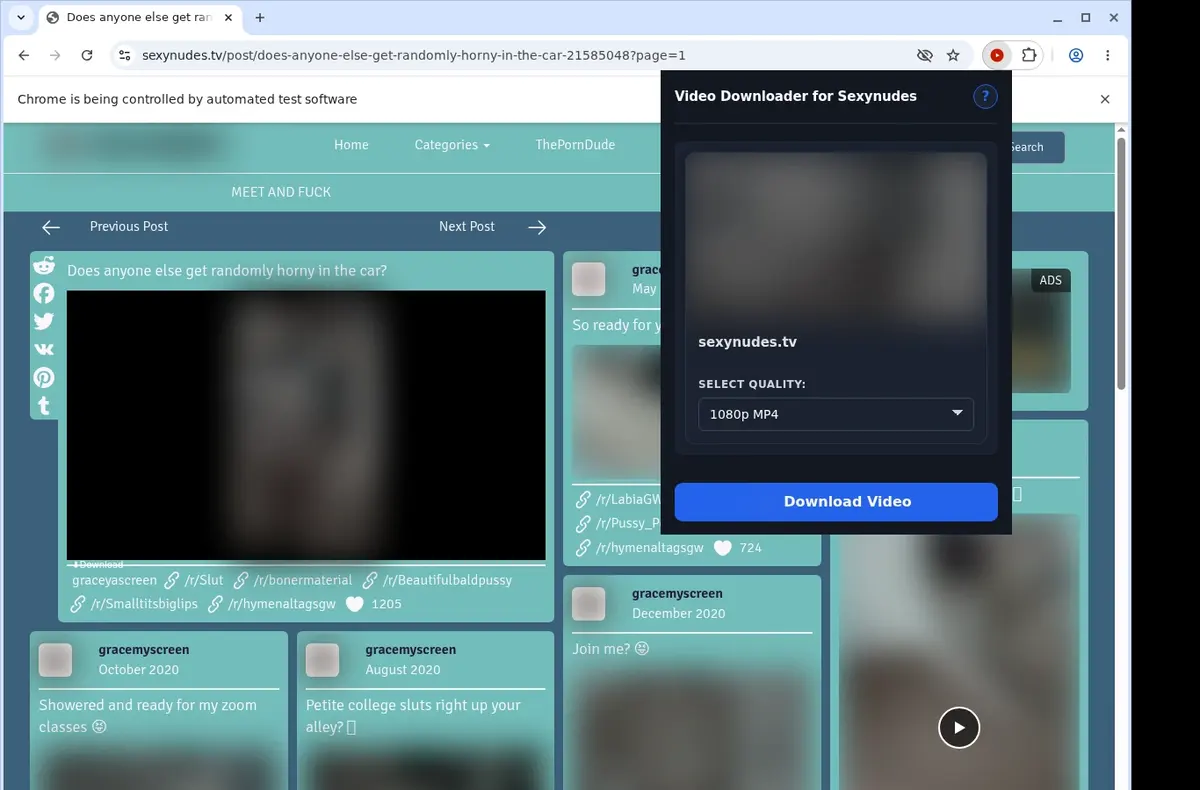Open the /r/Beautifulbaldpussy link
The height and width of the screenshot is (790, 1200).
point(447,580)
